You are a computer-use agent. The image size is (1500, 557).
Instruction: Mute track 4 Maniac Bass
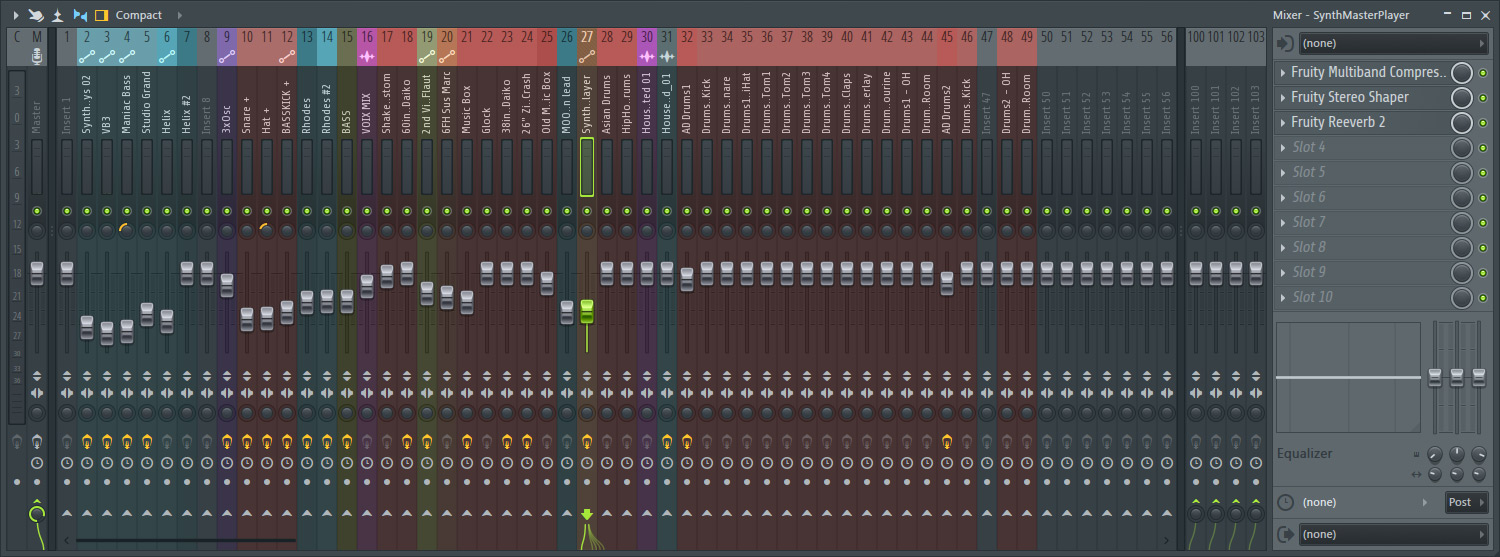[127, 211]
